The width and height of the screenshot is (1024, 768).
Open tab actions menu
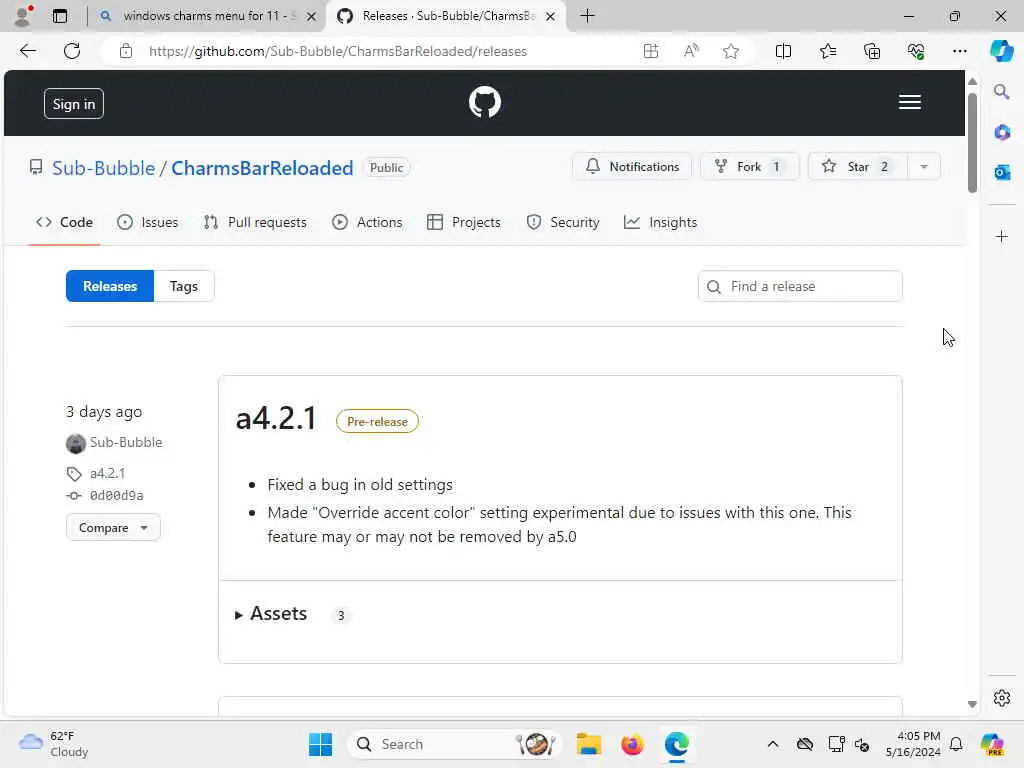coord(60,16)
